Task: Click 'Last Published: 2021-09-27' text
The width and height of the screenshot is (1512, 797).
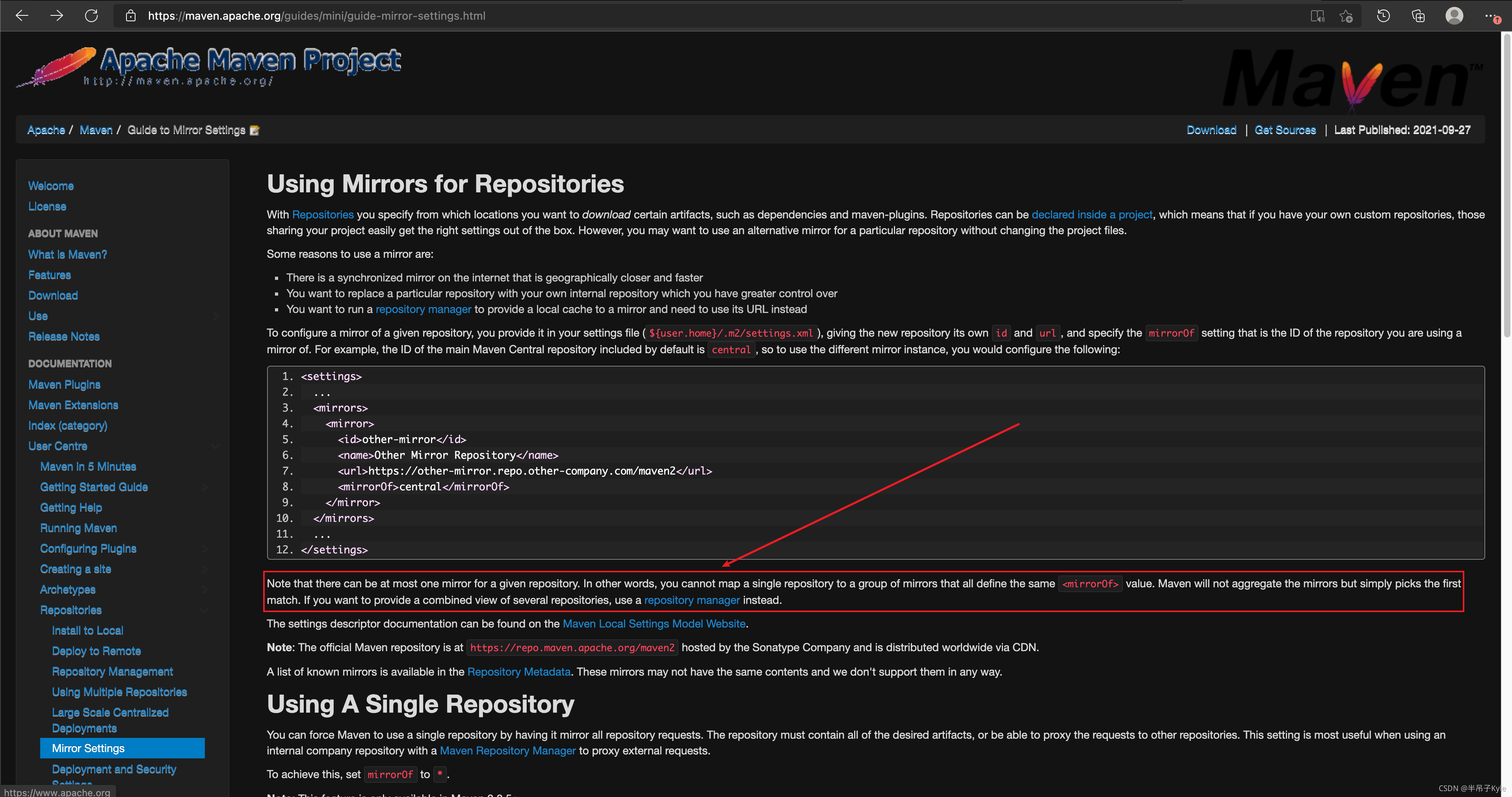Action: 1402,130
